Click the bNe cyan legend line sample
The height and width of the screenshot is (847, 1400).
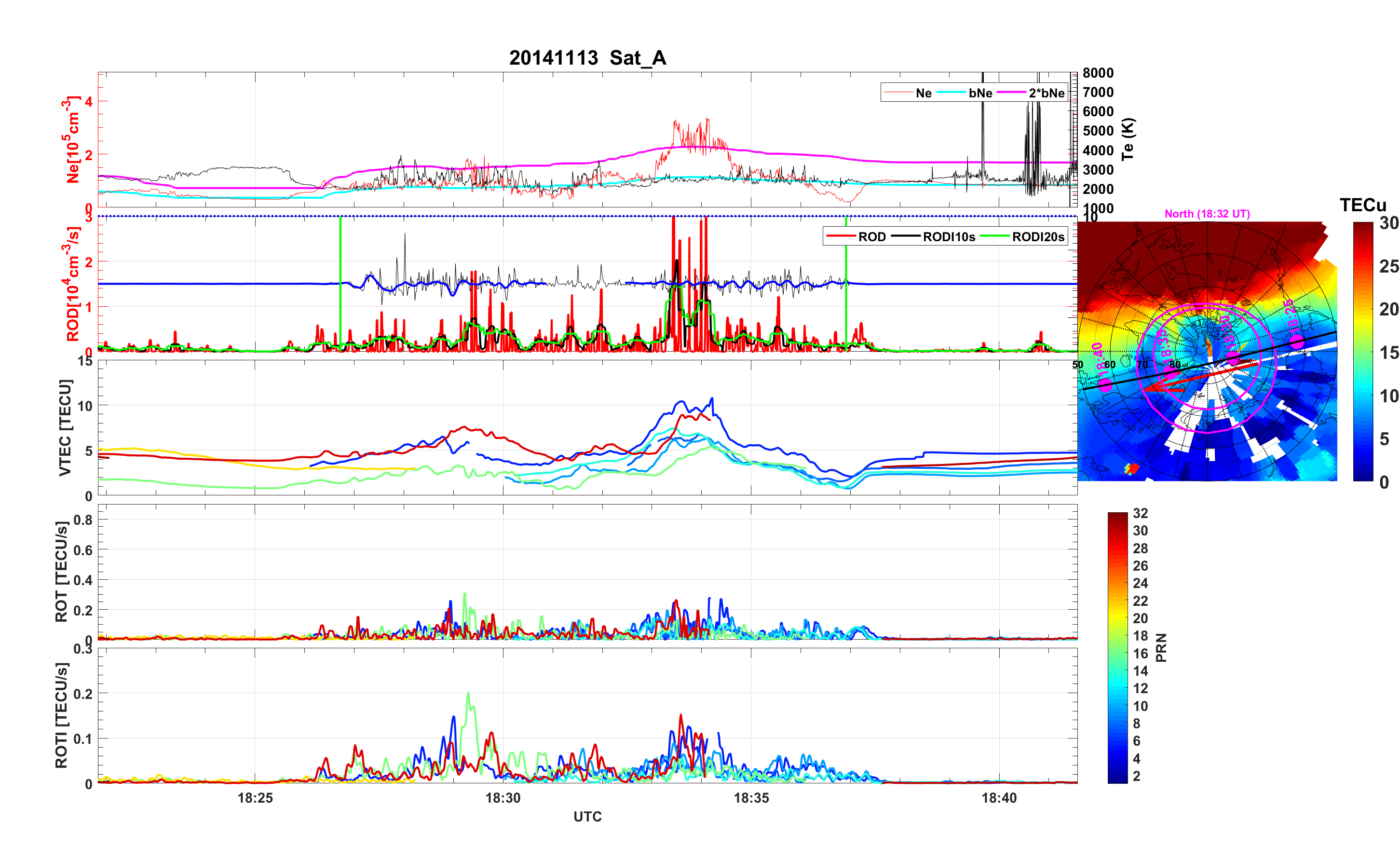pyautogui.click(x=951, y=93)
